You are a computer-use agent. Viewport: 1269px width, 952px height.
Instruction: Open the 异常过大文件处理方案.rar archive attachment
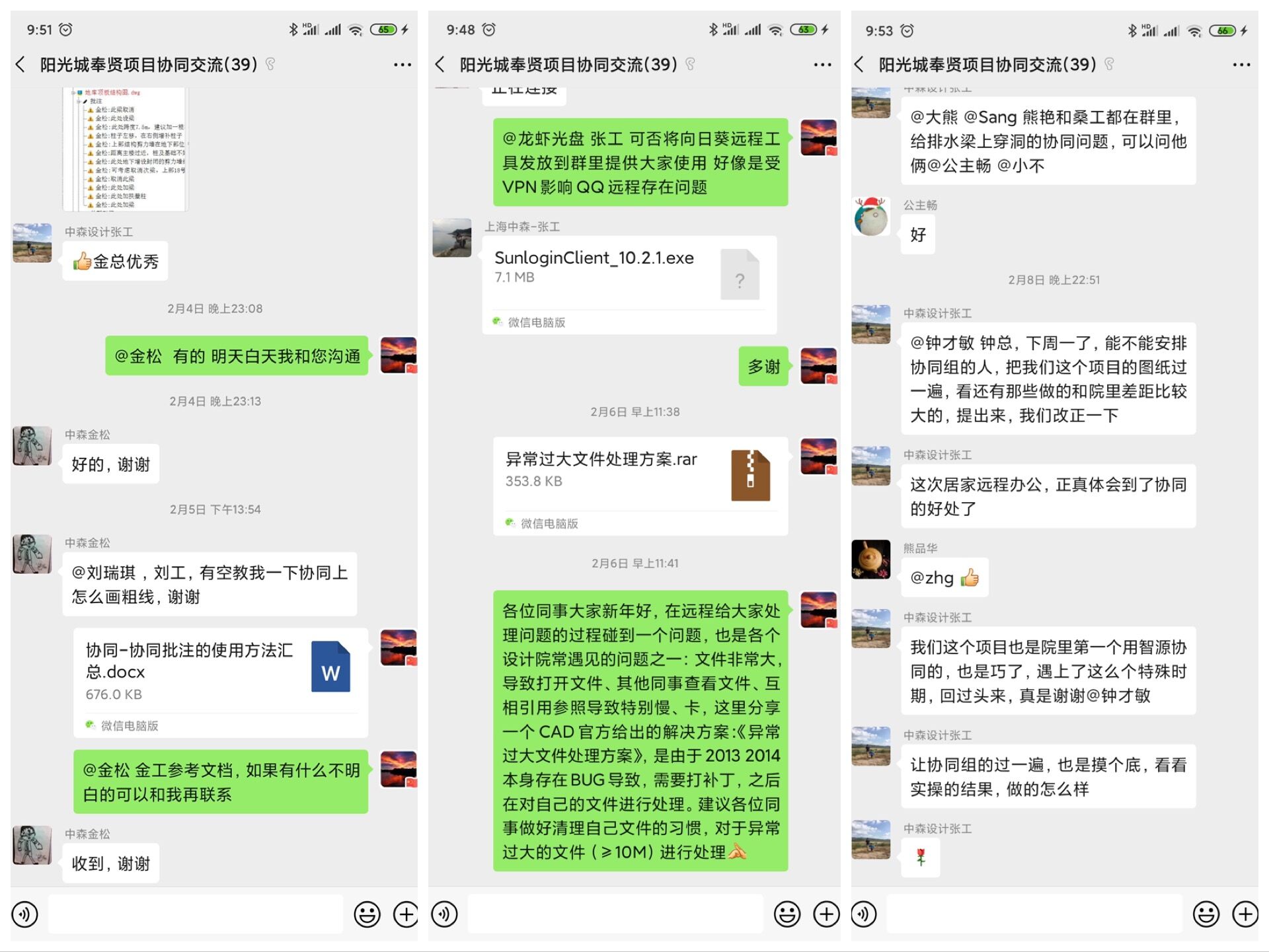coord(640,486)
